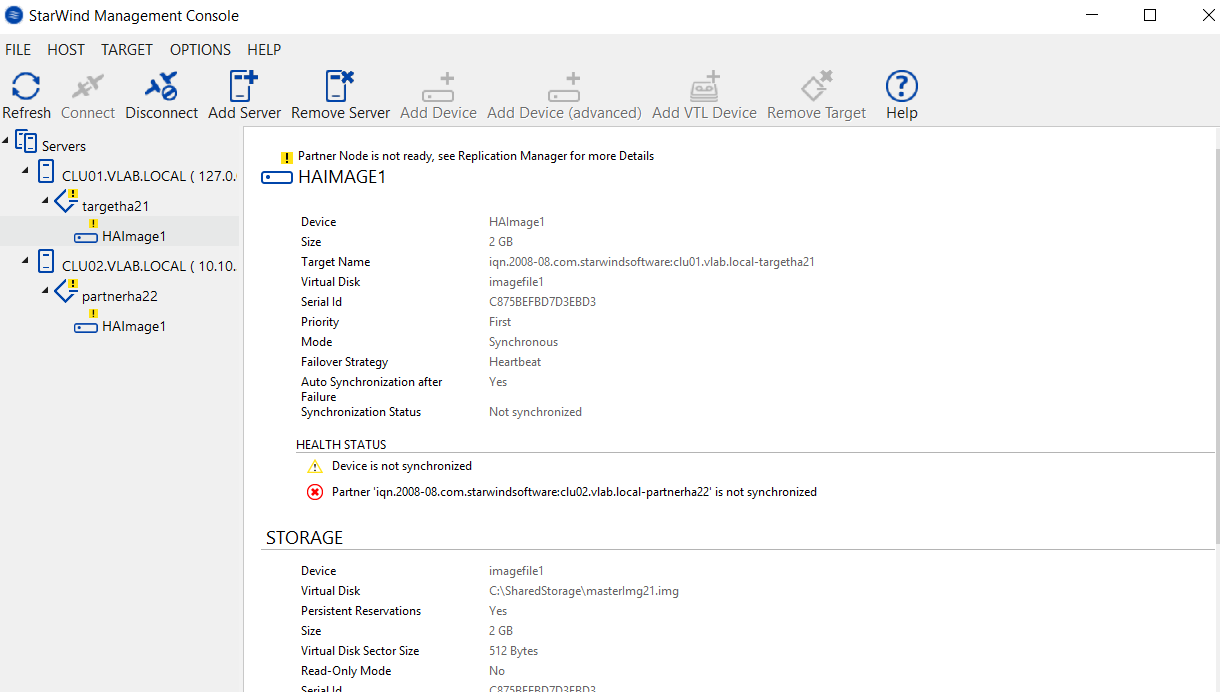Screen dimensions: 1220x692
Task: Click the Read-Only Mode value No
Action: tap(497, 671)
